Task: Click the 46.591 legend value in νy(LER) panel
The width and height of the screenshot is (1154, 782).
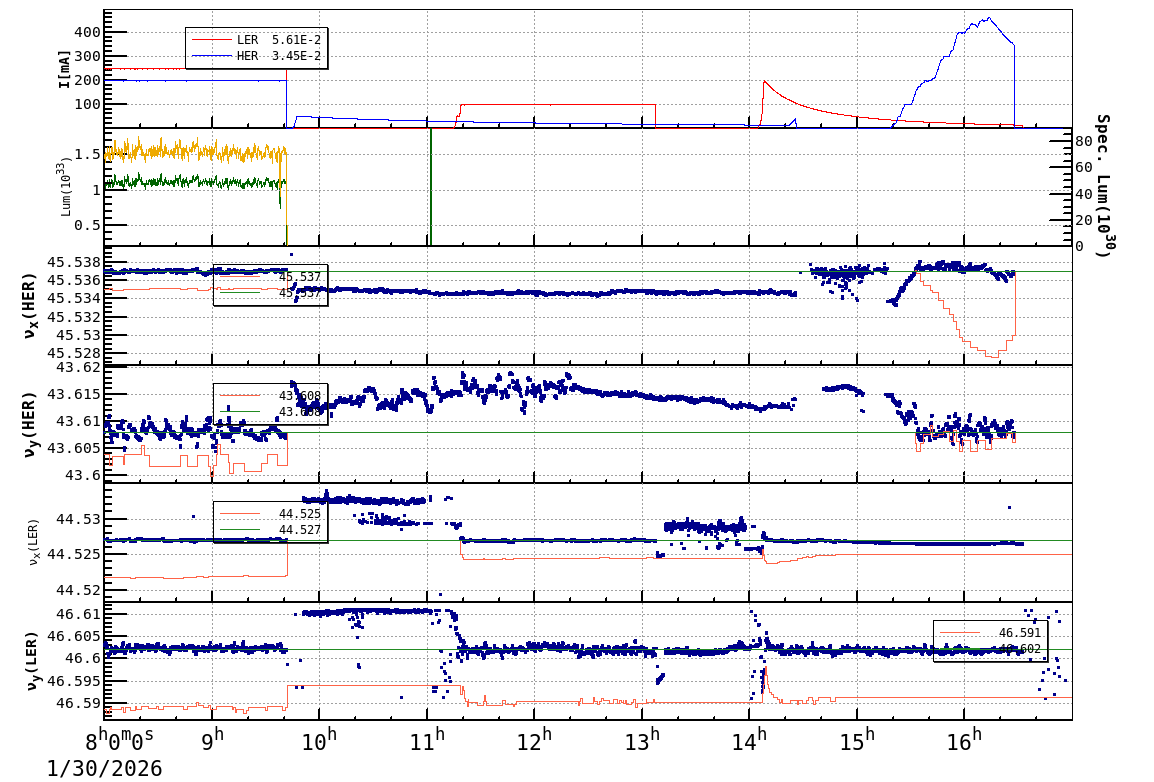Action: click(1020, 633)
